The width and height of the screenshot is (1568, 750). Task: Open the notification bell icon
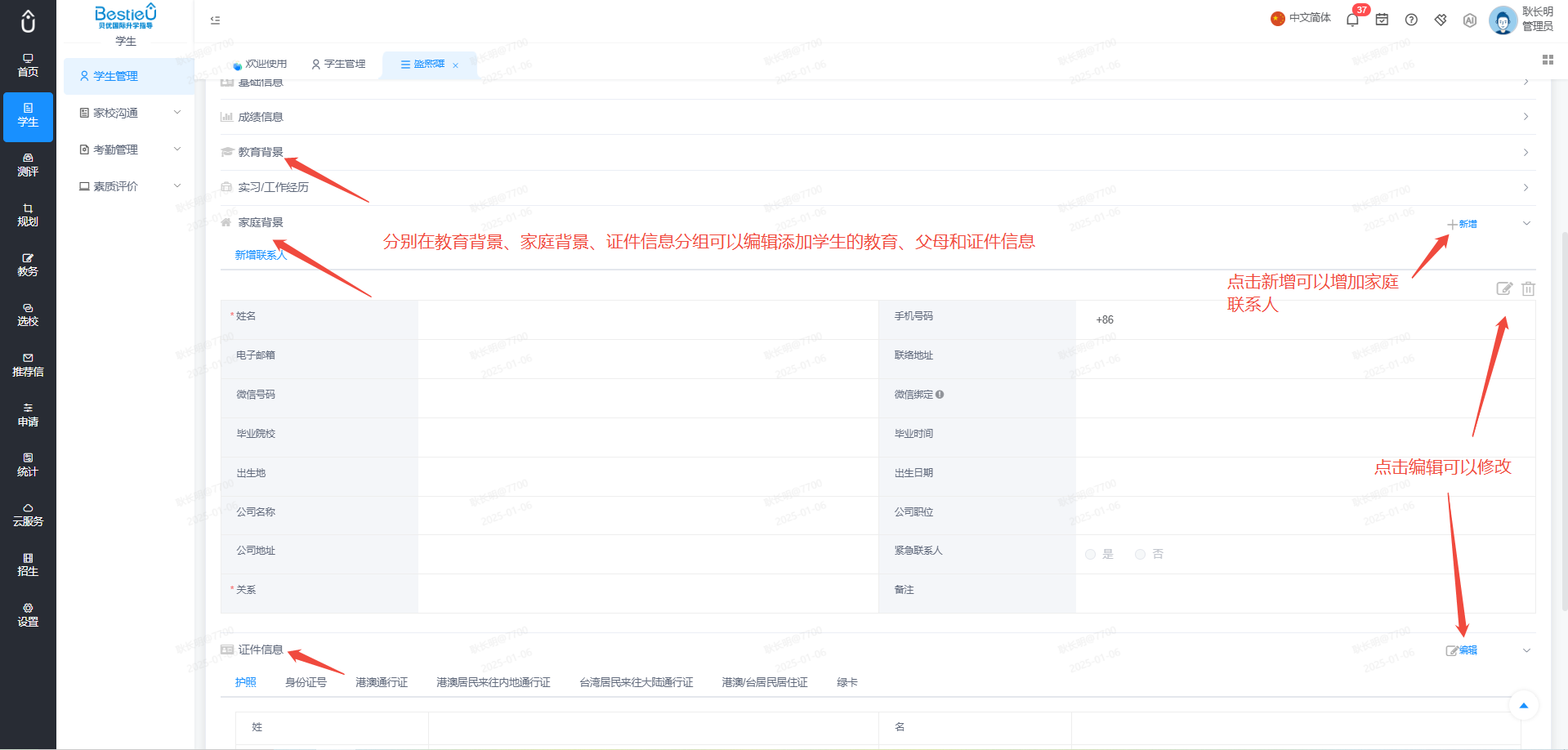tap(1352, 20)
